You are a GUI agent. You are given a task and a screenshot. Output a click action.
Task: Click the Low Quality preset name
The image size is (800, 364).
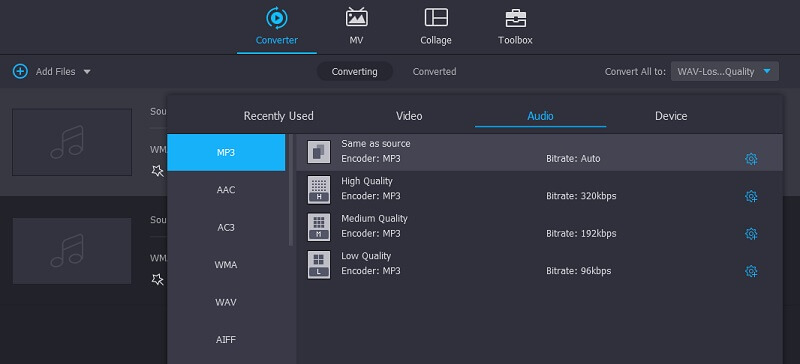tap(366, 256)
